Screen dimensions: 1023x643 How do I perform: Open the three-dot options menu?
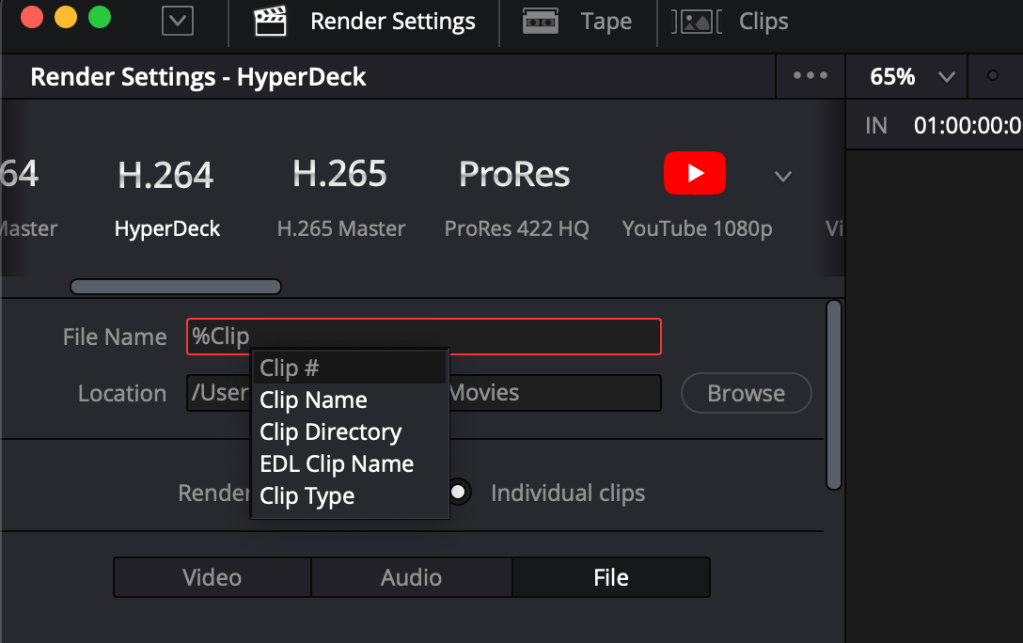[810, 76]
